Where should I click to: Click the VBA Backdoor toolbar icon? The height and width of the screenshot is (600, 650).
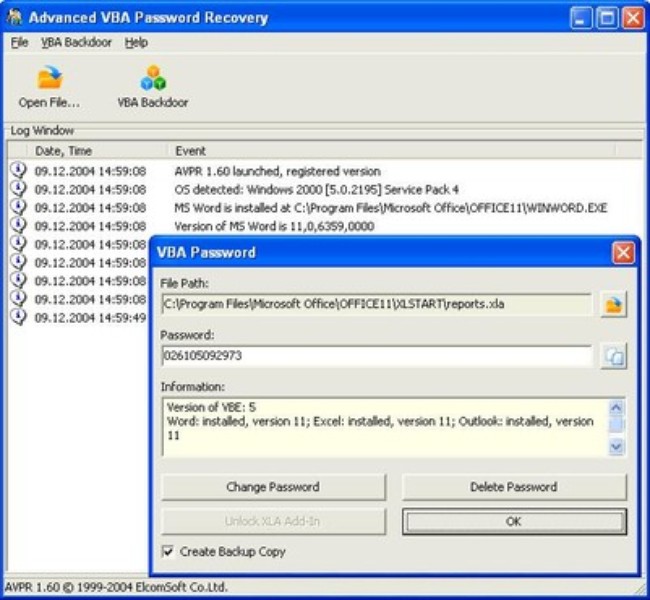pos(152,79)
